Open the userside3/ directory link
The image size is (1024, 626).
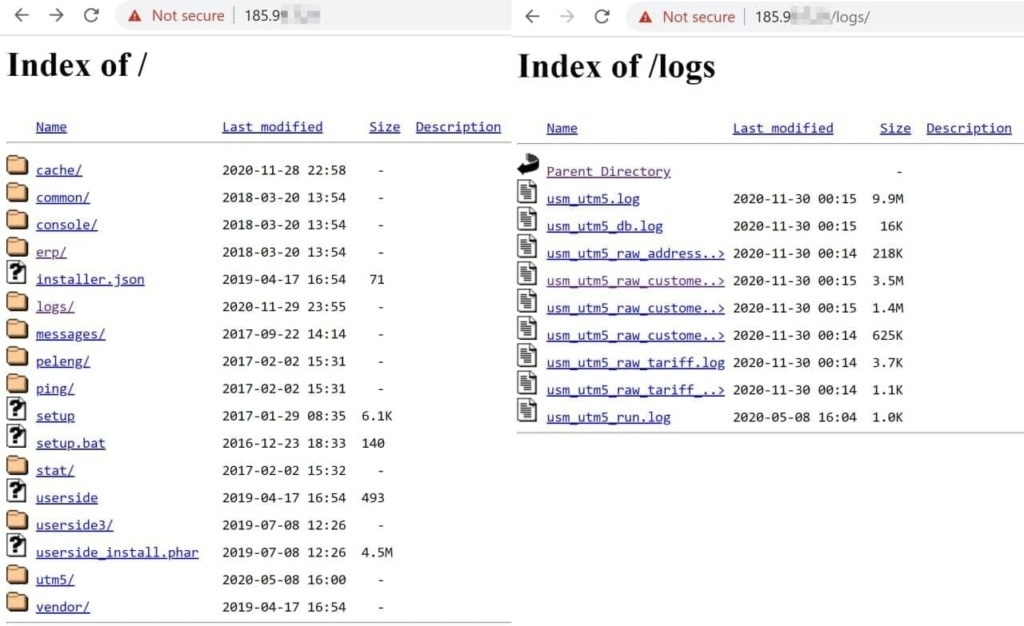(x=74, y=525)
